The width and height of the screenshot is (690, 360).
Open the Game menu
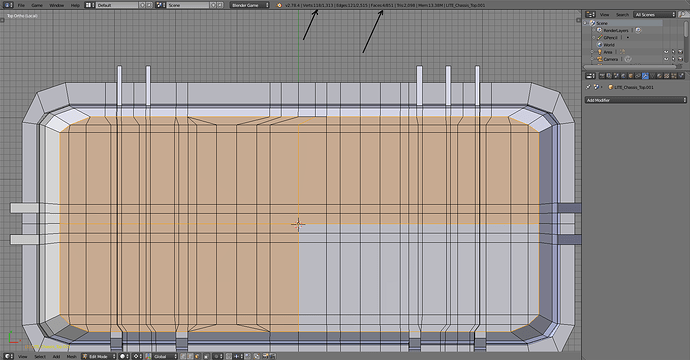point(37,5)
